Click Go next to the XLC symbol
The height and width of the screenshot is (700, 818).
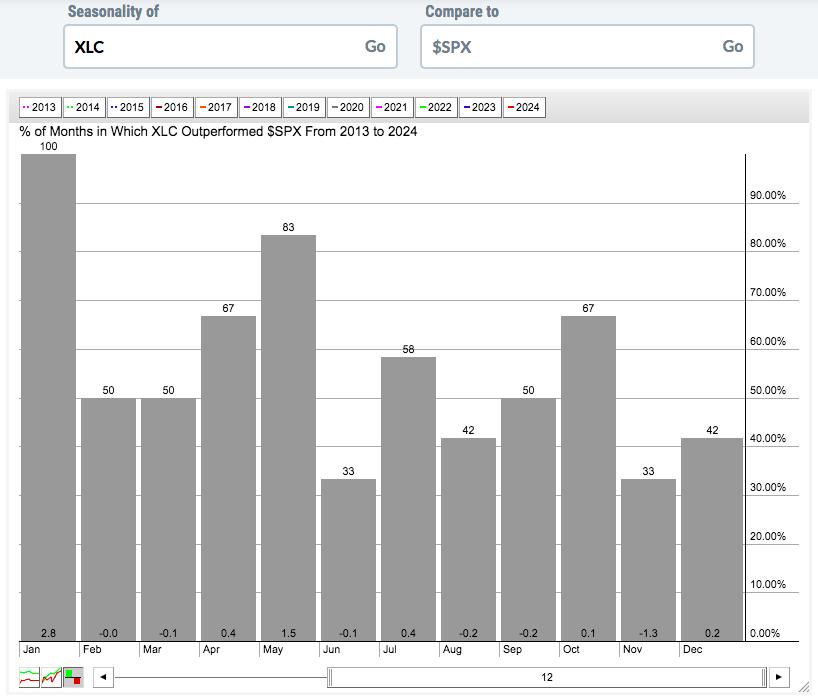[375, 46]
